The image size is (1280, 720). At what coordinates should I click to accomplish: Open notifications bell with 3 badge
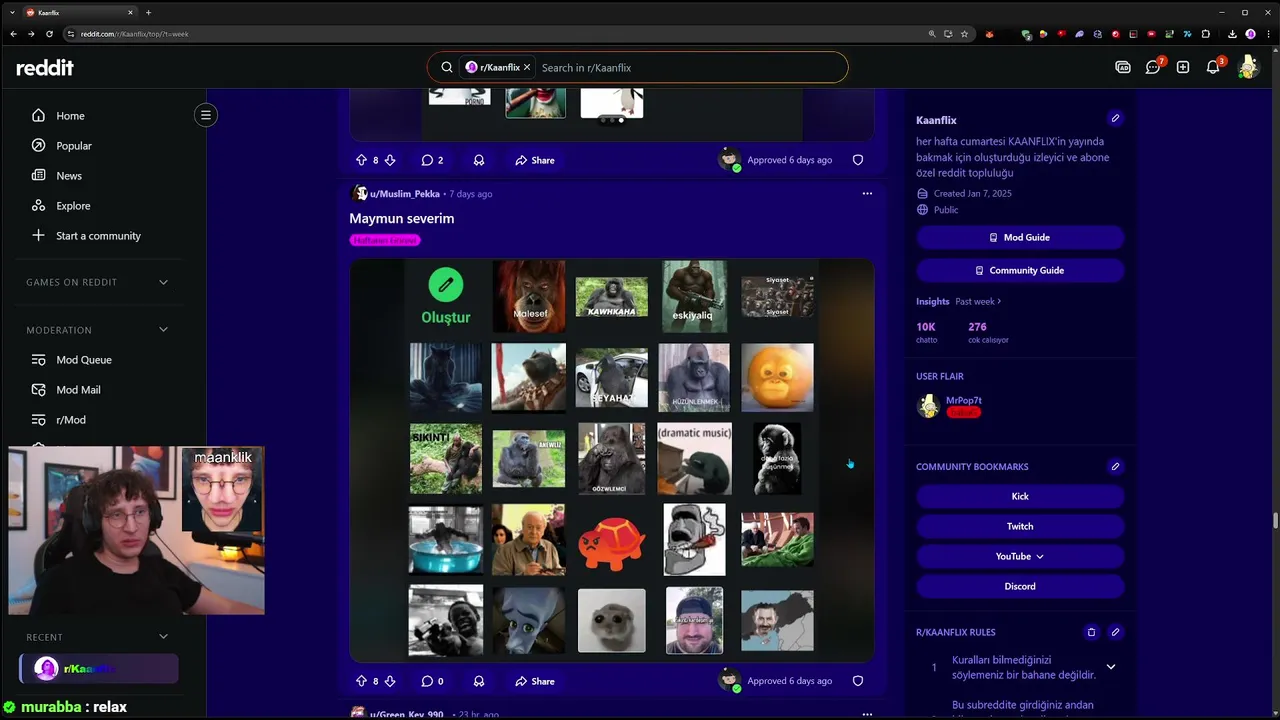coord(1213,67)
